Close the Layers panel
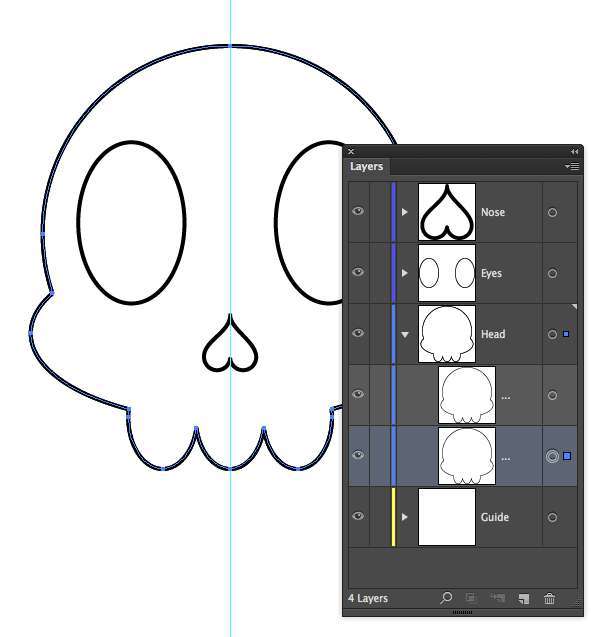The width and height of the screenshot is (591, 637). click(x=351, y=152)
